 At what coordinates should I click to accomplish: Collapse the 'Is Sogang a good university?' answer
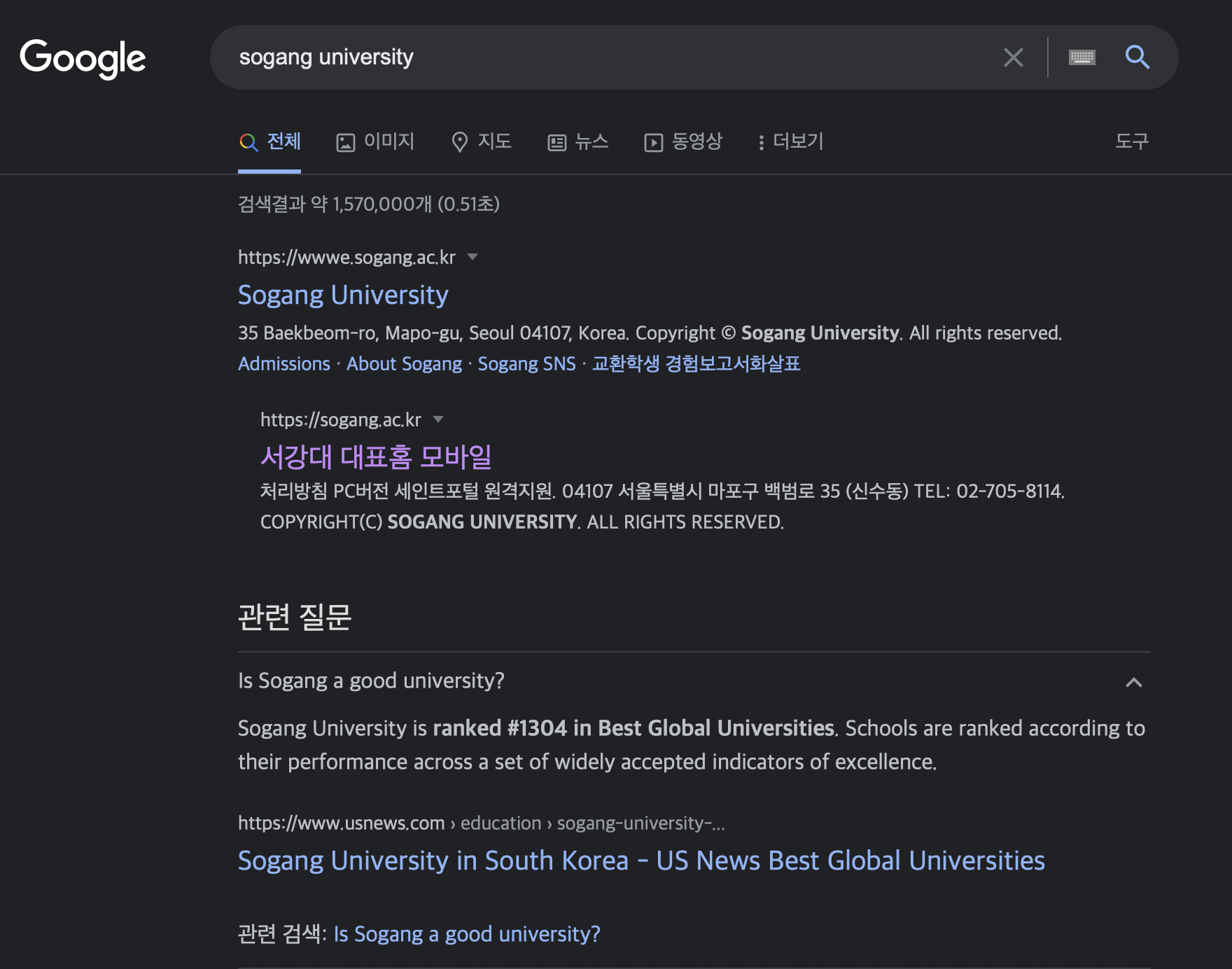(x=1133, y=682)
